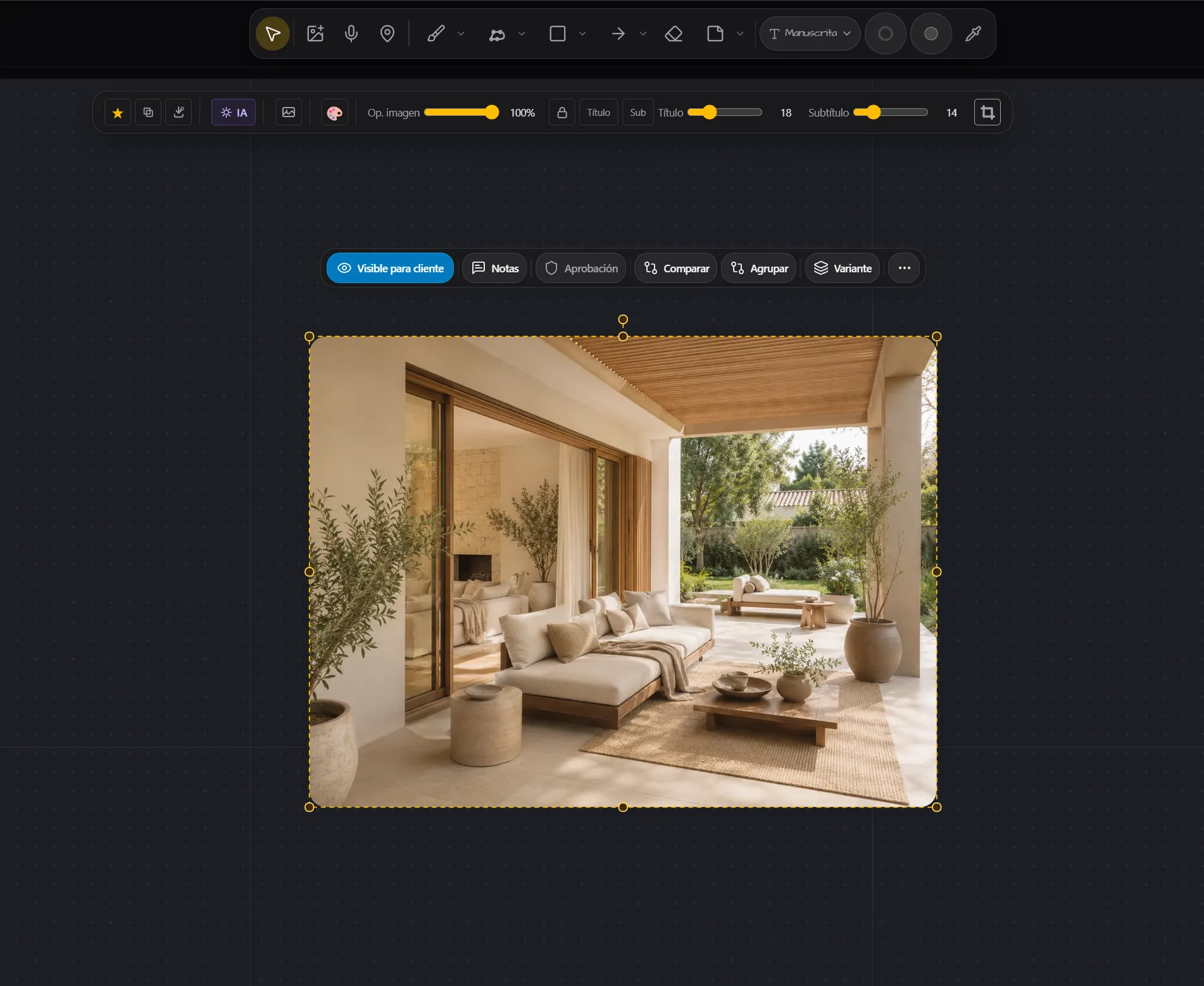1204x986 pixels.
Task: Click the IA assistant button
Action: tap(234, 113)
